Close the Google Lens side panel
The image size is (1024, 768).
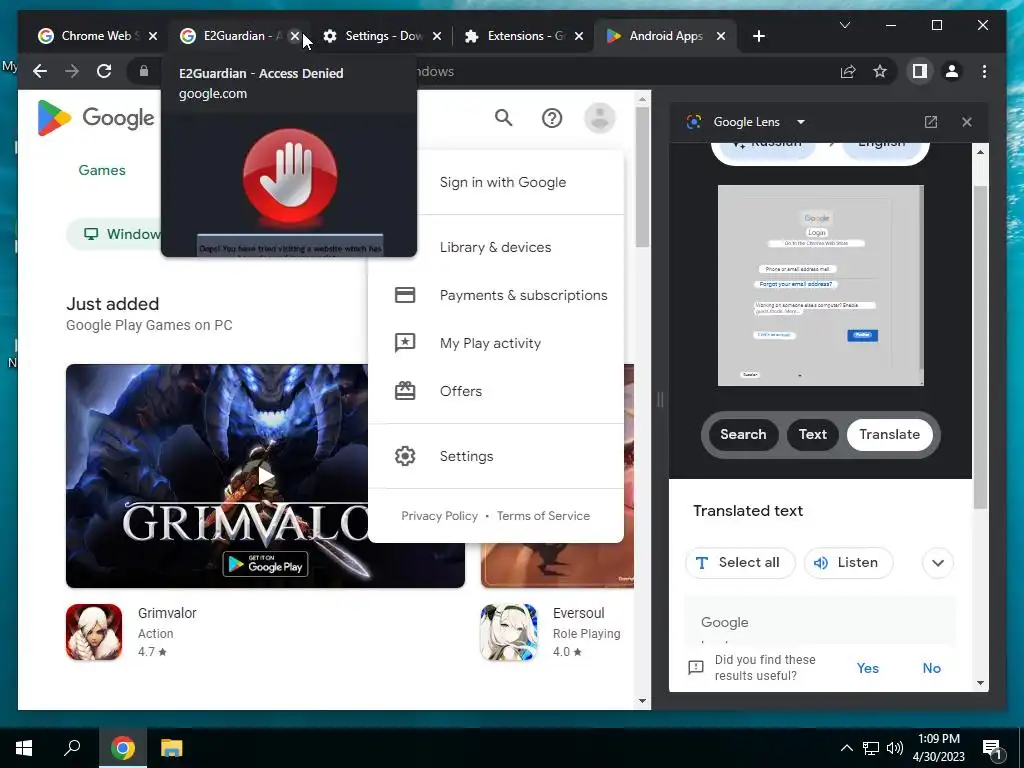pyautogui.click(x=967, y=122)
